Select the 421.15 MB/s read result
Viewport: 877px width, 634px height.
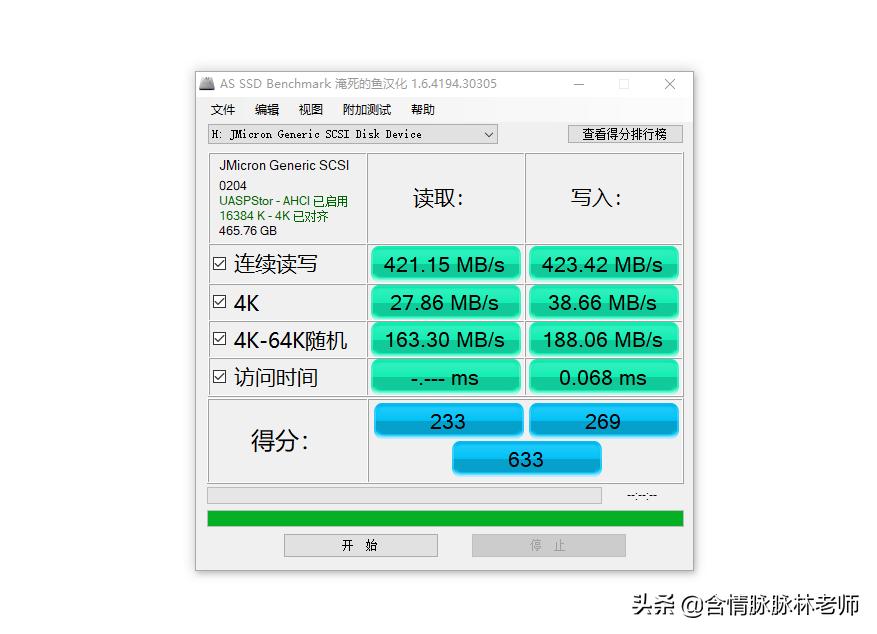point(445,263)
